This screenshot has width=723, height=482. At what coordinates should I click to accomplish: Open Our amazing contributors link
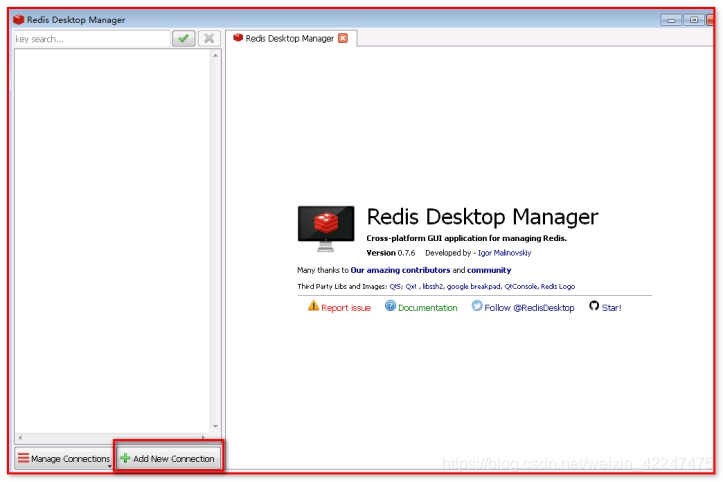pos(400,270)
